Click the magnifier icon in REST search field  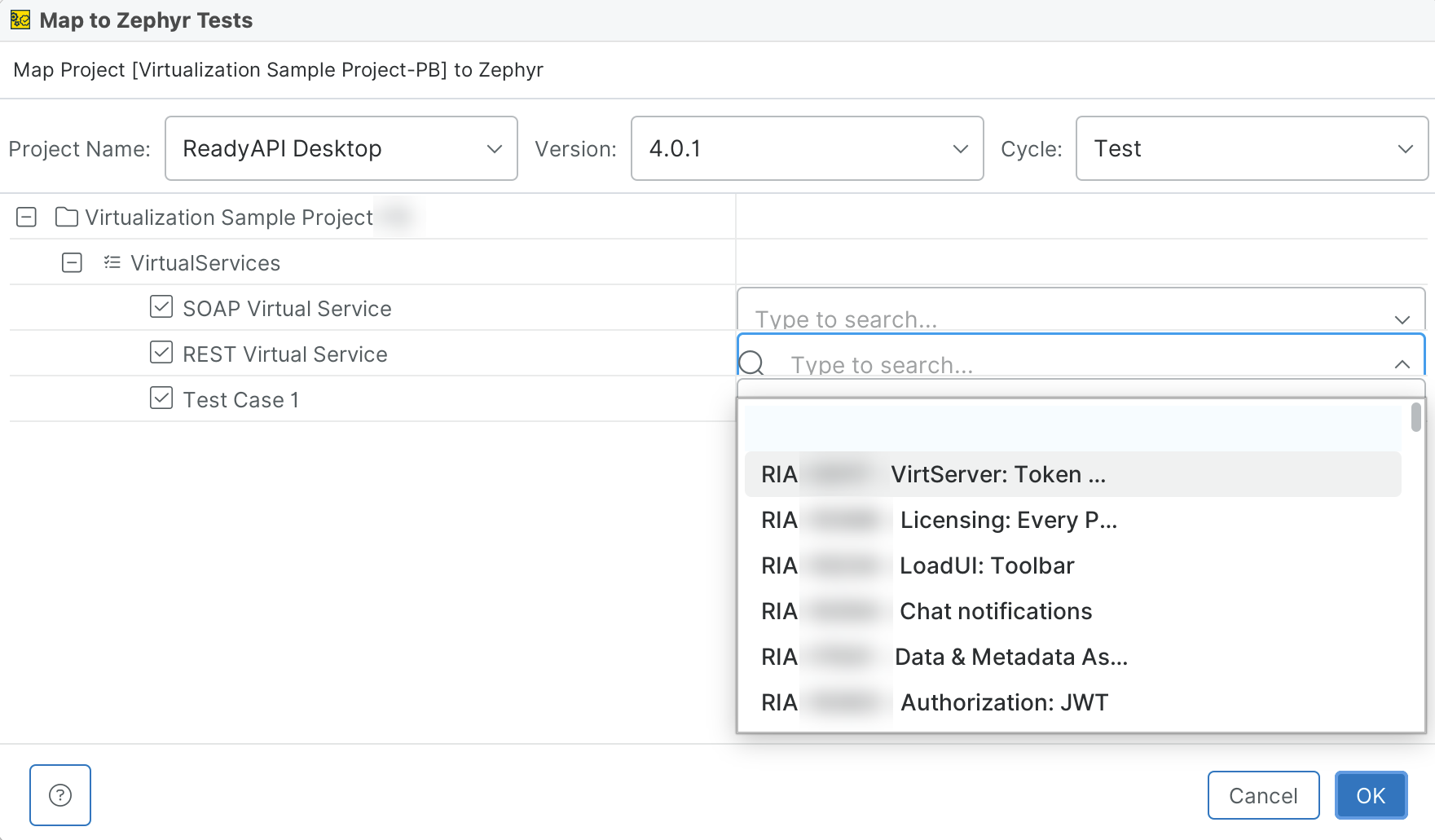click(x=752, y=363)
